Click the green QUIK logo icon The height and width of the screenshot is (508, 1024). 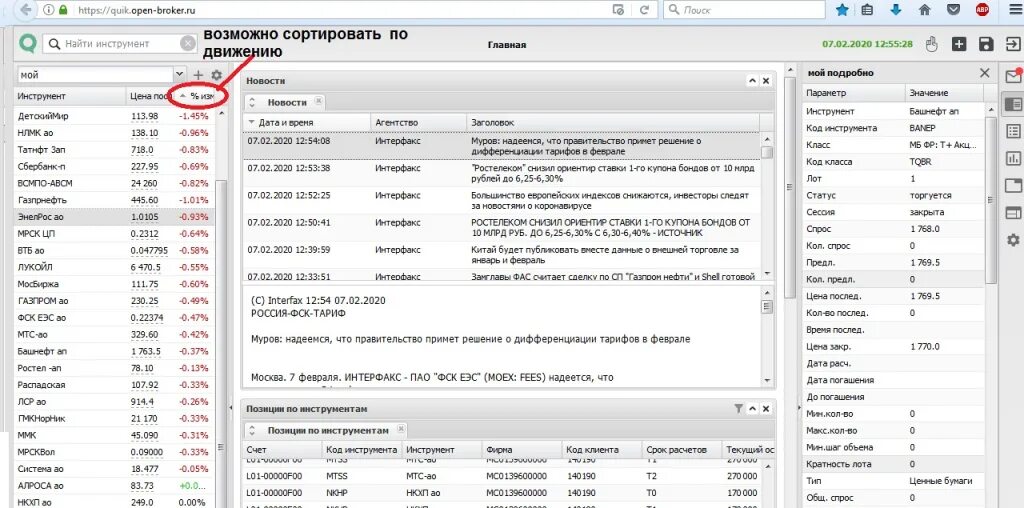[x=27, y=44]
